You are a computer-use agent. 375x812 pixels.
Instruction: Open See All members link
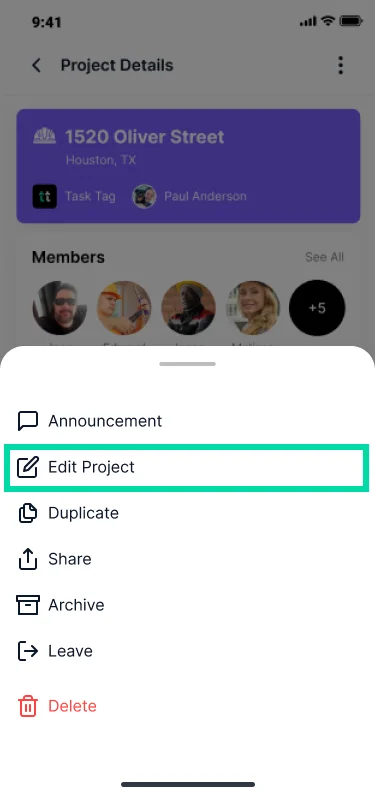pyautogui.click(x=324, y=257)
